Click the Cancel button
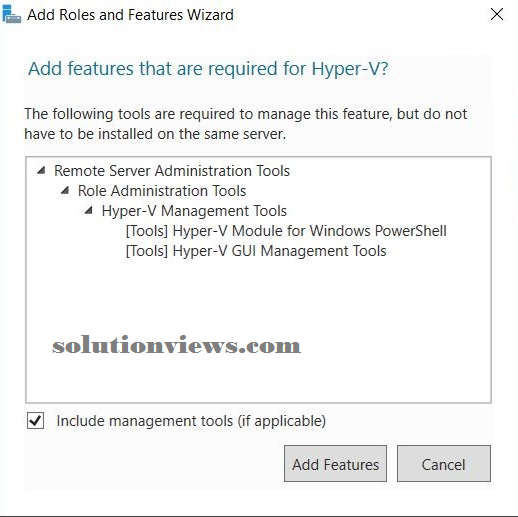 pos(444,464)
